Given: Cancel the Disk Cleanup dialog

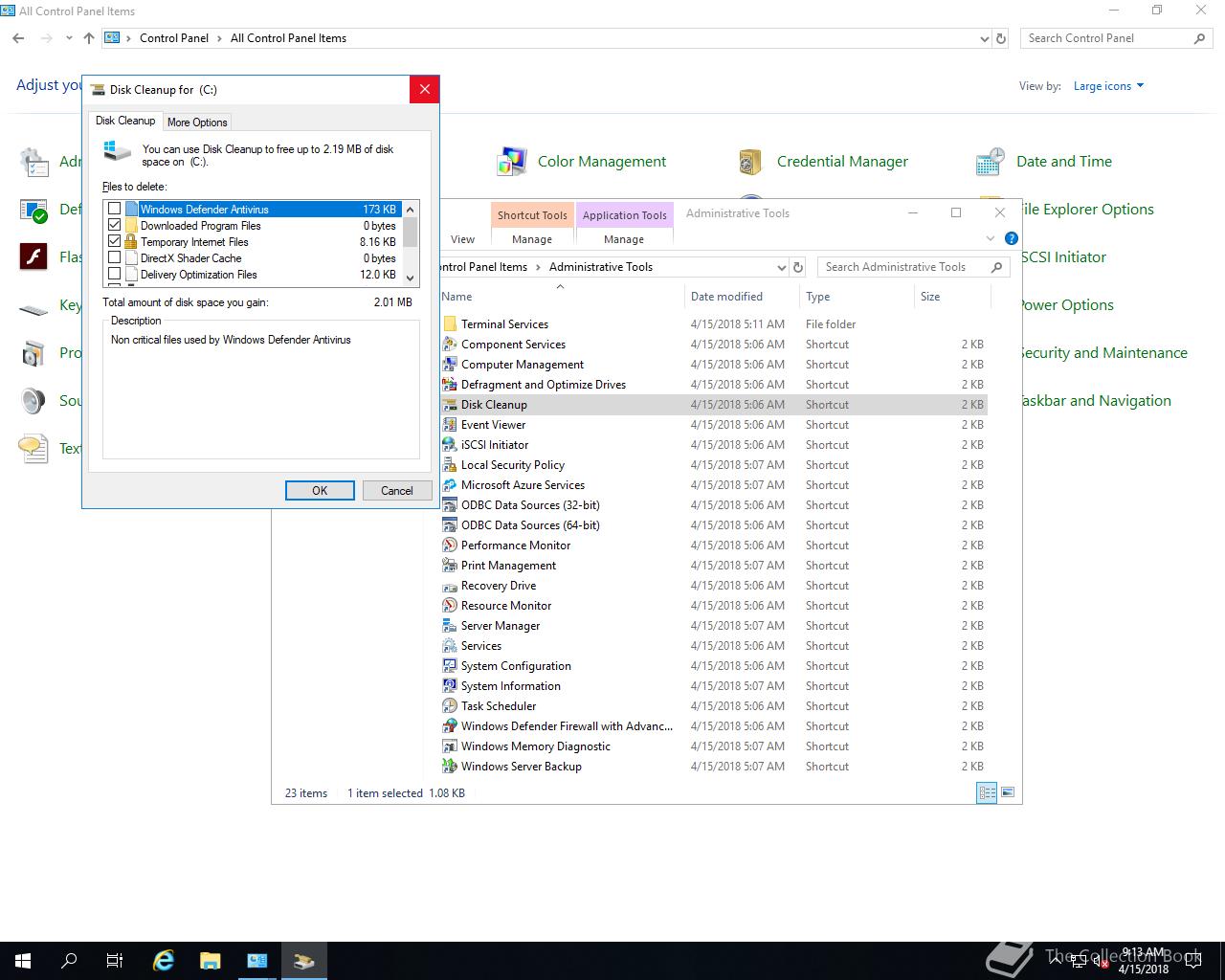Looking at the screenshot, I should 397,490.
